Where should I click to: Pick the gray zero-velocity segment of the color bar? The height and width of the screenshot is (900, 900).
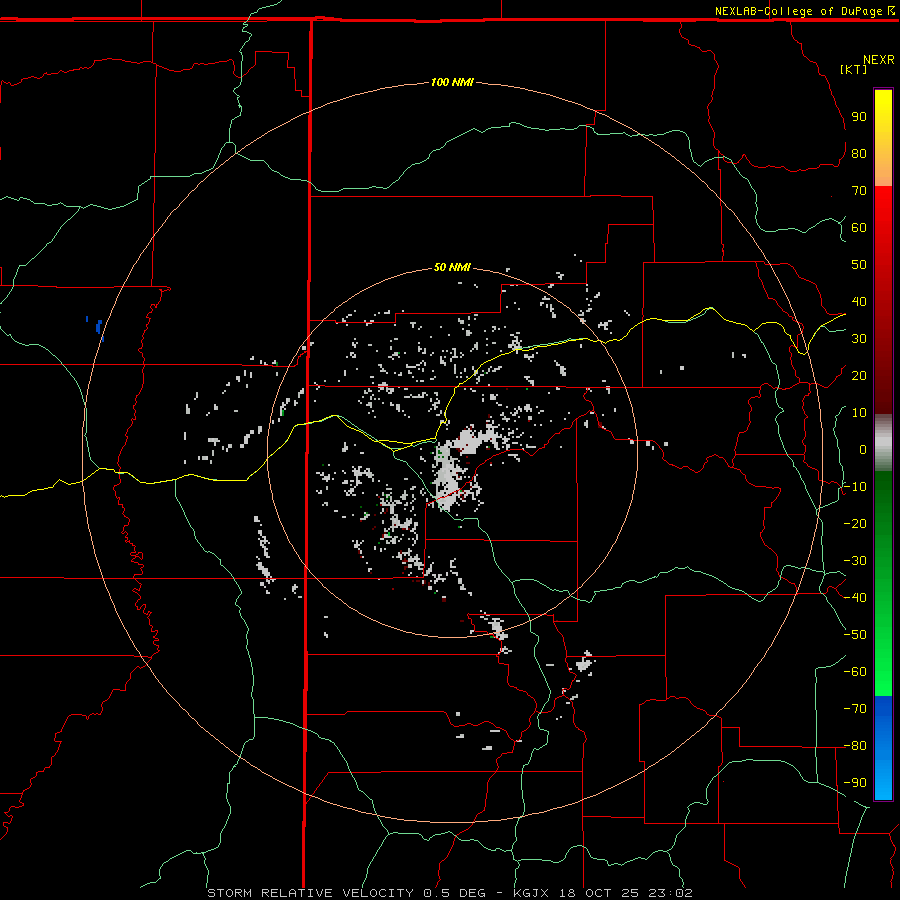point(883,443)
